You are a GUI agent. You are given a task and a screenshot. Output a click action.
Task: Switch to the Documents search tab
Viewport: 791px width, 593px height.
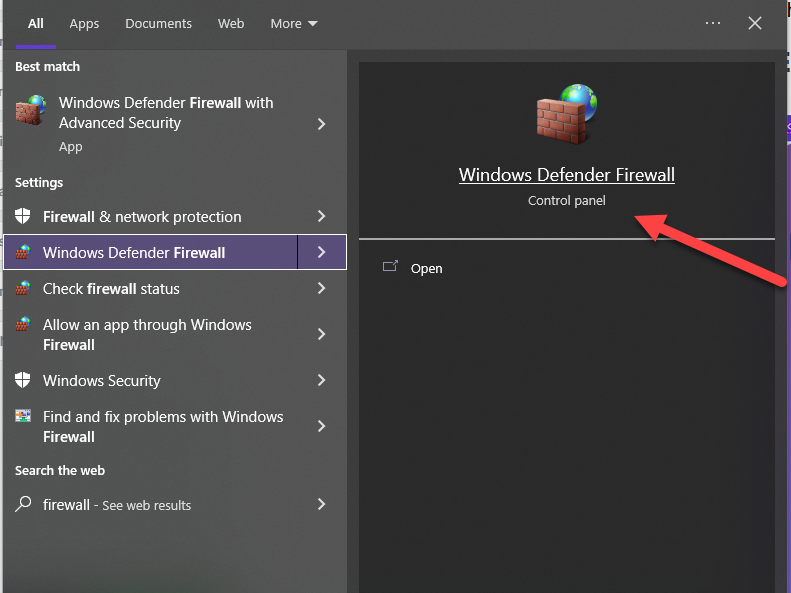158,24
